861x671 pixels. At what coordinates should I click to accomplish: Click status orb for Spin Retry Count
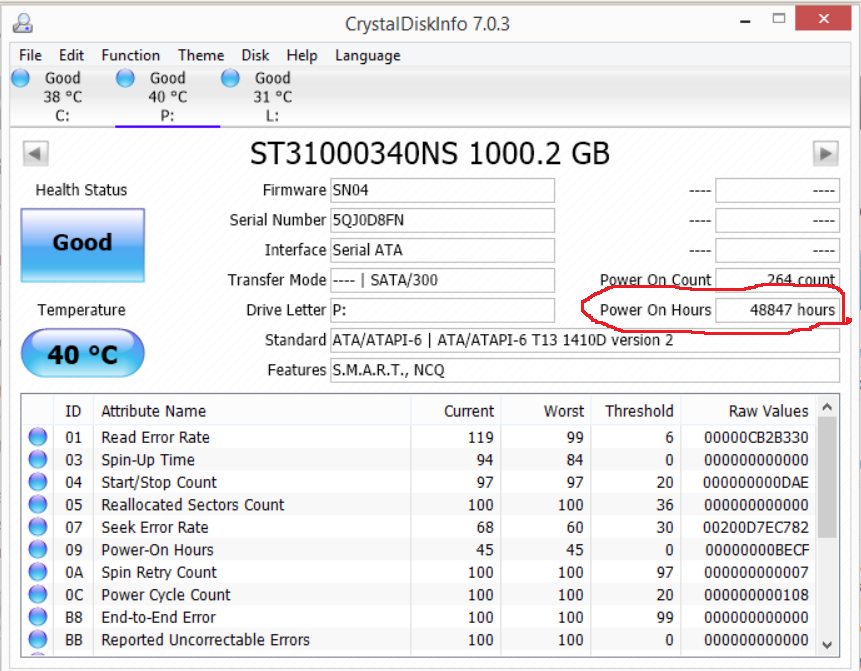[x=38, y=572]
